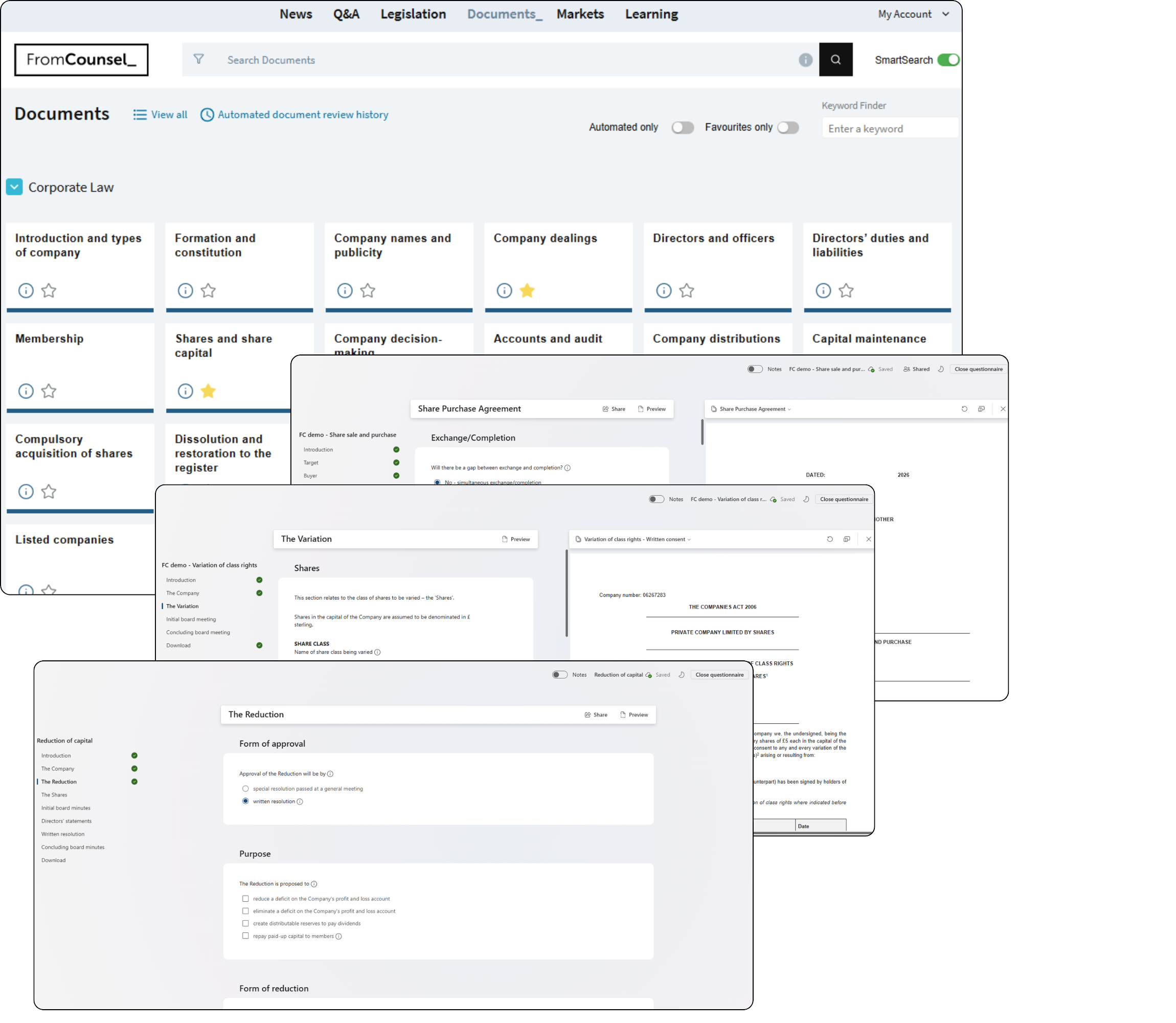Check 'reduce a deficit on profit and loss account'
Screen dimensions: 1176x1023
coord(245,899)
